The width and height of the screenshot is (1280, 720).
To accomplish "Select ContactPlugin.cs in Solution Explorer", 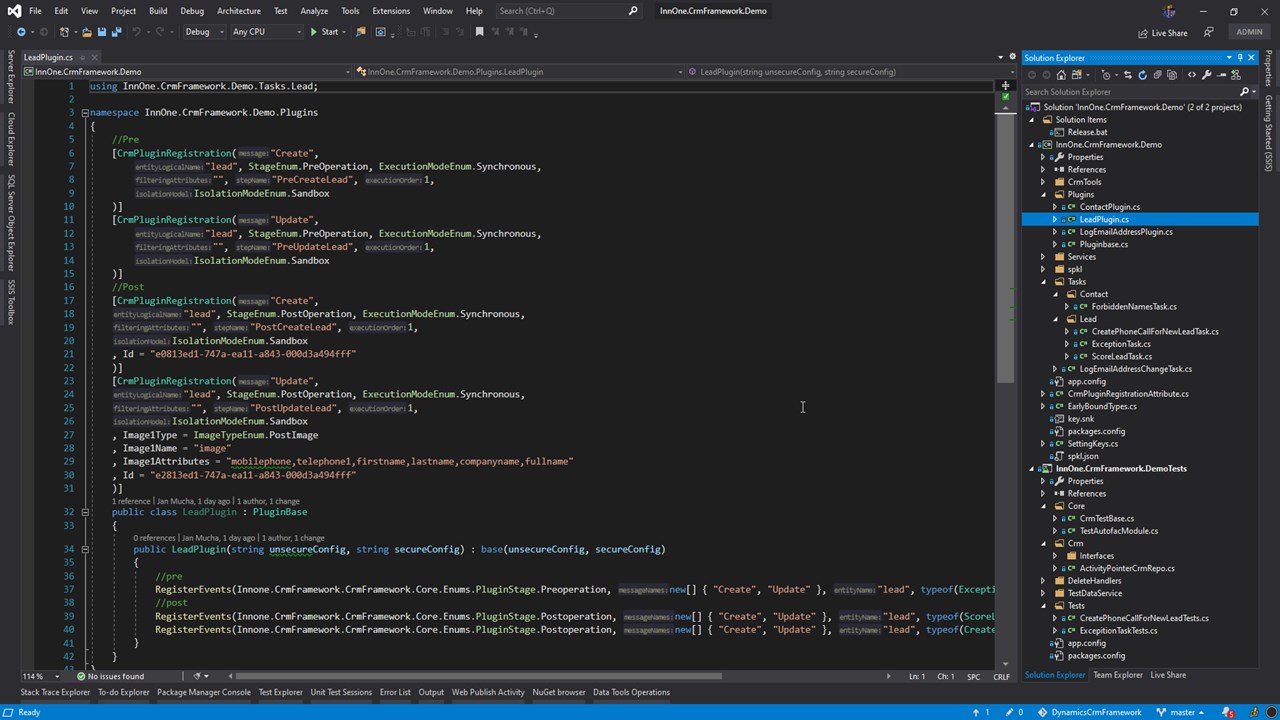I will (x=1109, y=207).
